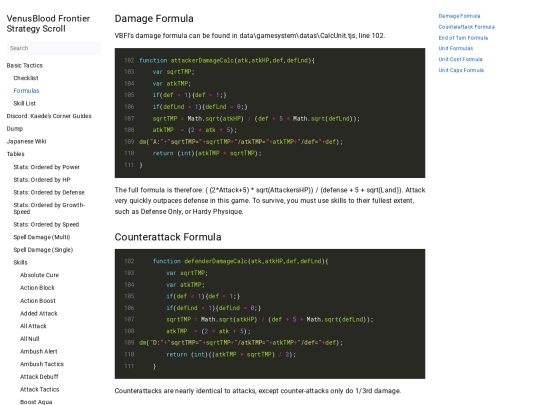The width and height of the screenshot is (540, 405).
Task: Select the Formulas sidebar entry
Action: [x=26, y=91]
